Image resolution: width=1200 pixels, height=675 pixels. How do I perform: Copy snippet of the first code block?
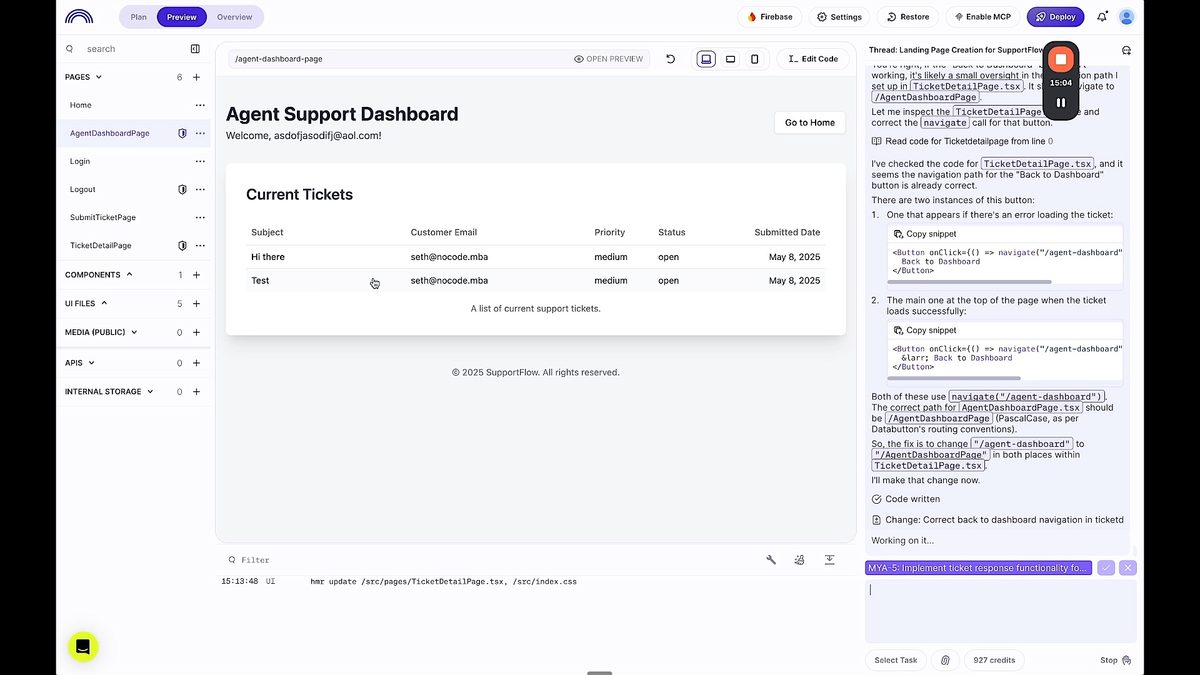pos(925,234)
